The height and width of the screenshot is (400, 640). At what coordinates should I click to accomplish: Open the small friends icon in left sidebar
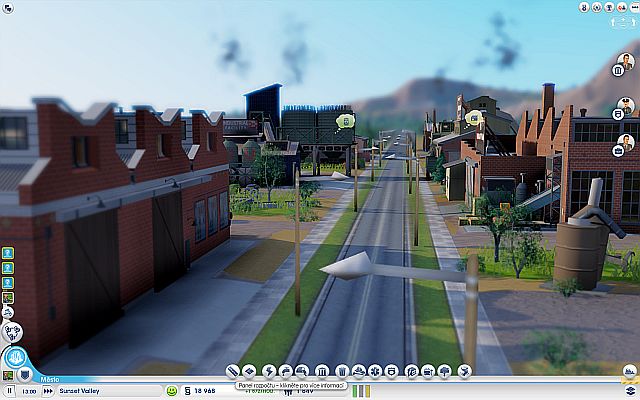coord(7,313)
